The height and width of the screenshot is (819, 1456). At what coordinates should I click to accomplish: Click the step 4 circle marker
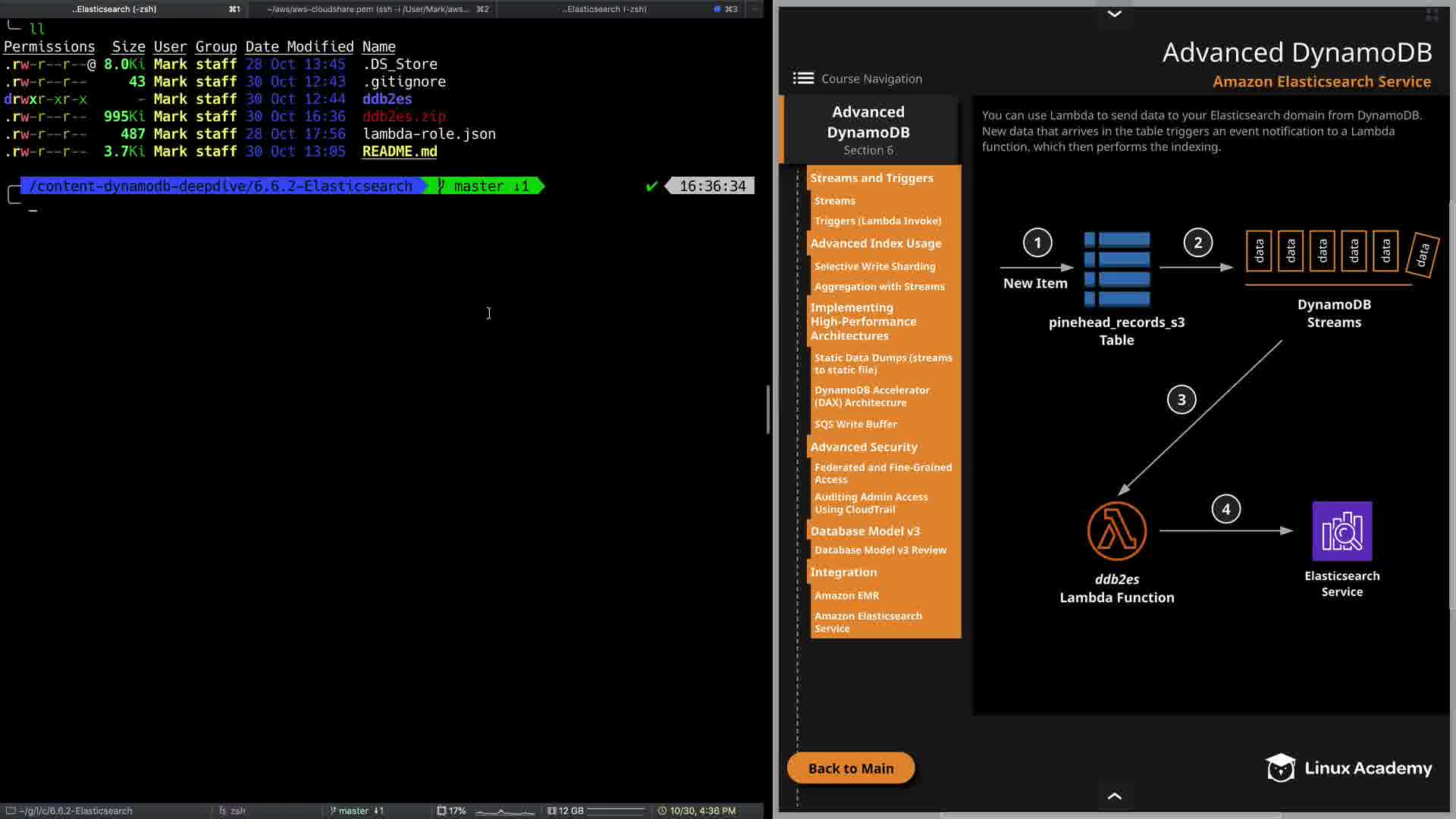pyautogui.click(x=1225, y=509)
